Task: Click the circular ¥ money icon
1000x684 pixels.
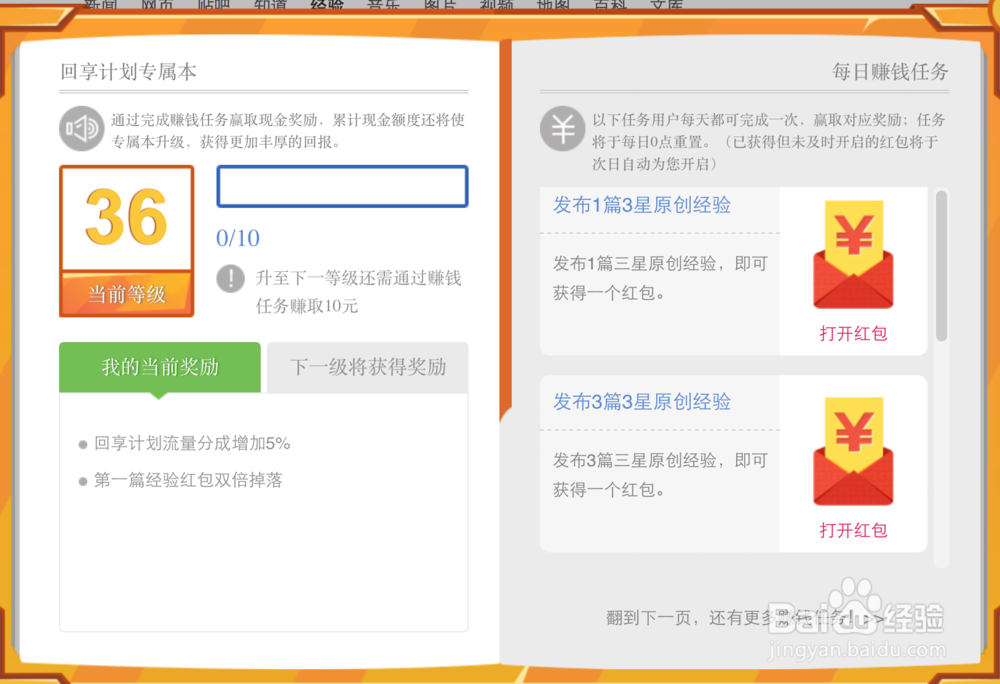Action: point(562,128)
